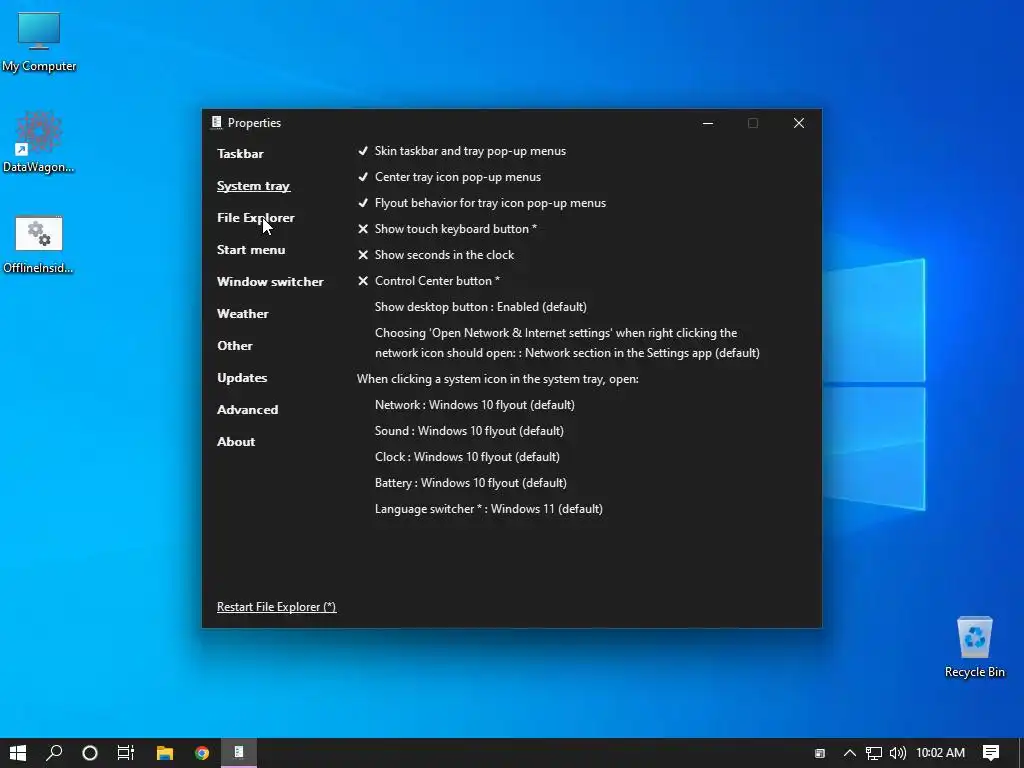Select the OfflineInsid... desktop file icon
Viewport: 1024px width, 768px height.
[39, 244]
